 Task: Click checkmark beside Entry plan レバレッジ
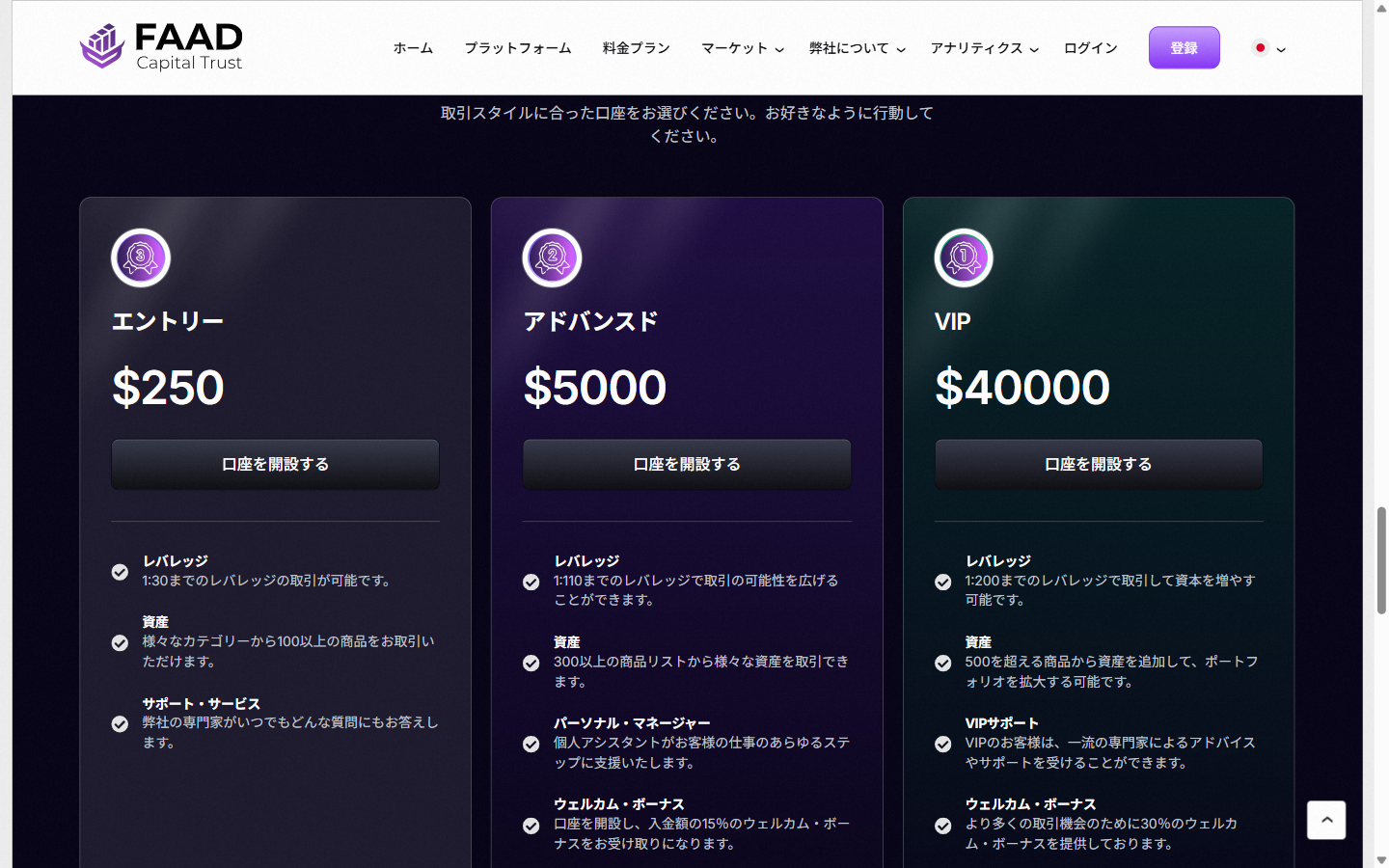tap(120, 572)
